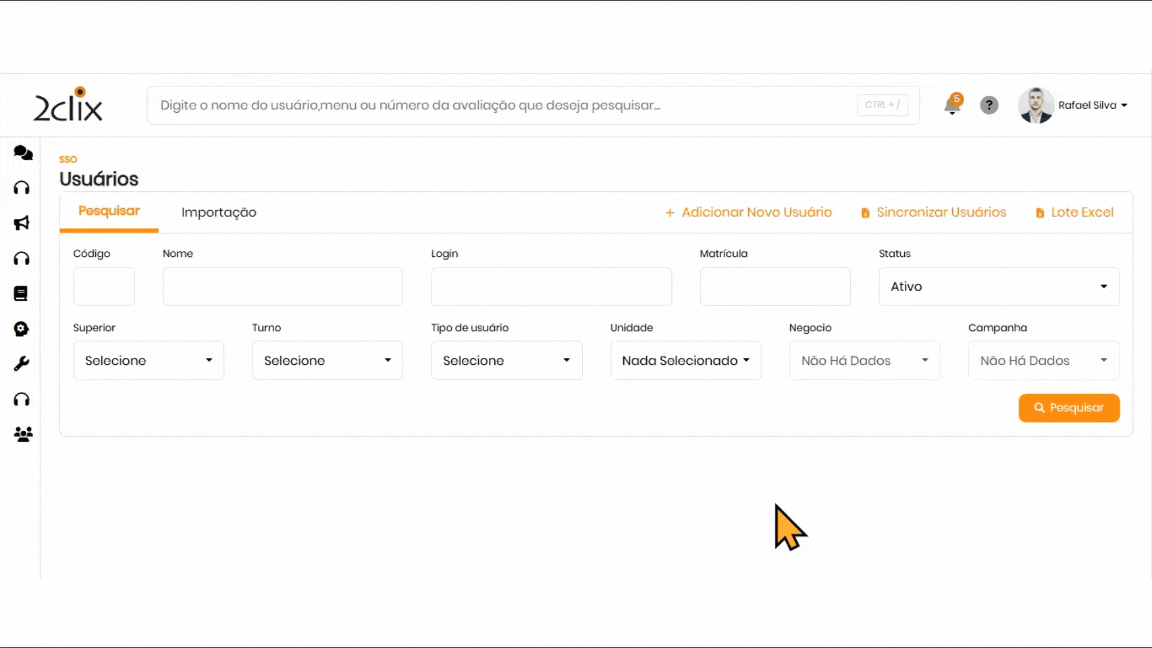Switch to the Importação tab
Viewport: 1152px width, 648px height.
click(x=219, y=212)
